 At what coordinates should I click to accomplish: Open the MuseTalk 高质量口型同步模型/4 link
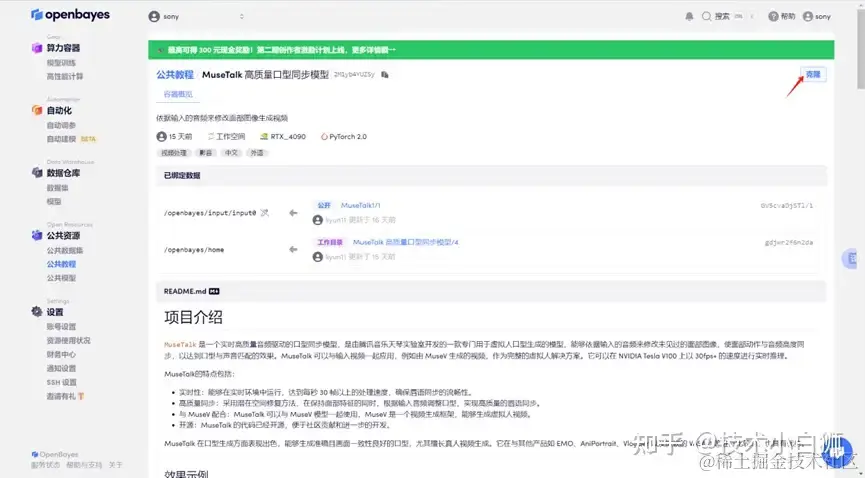coord(405,242)
